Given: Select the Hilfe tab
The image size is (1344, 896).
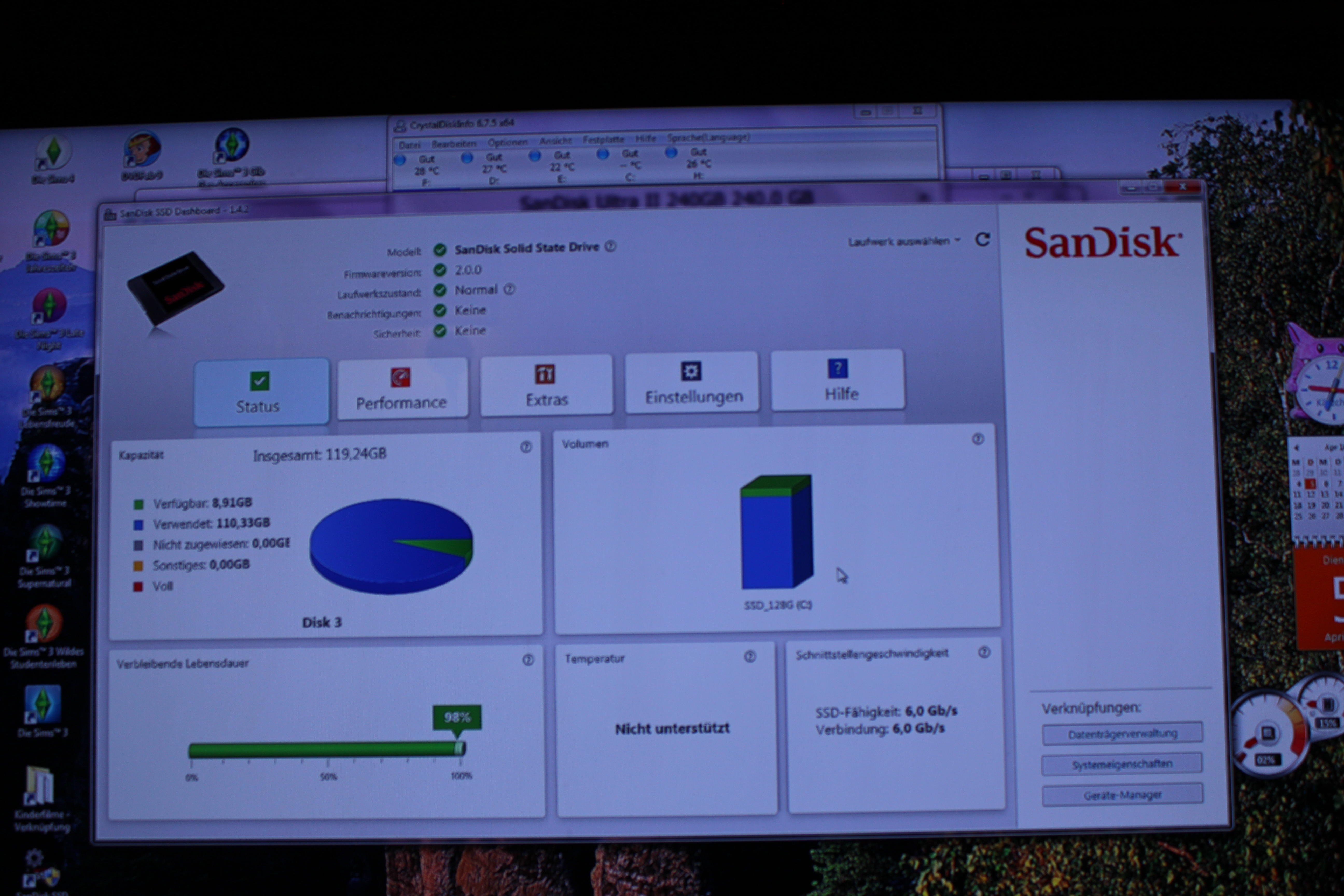Looking at the screenshot, I should [838, 380].
